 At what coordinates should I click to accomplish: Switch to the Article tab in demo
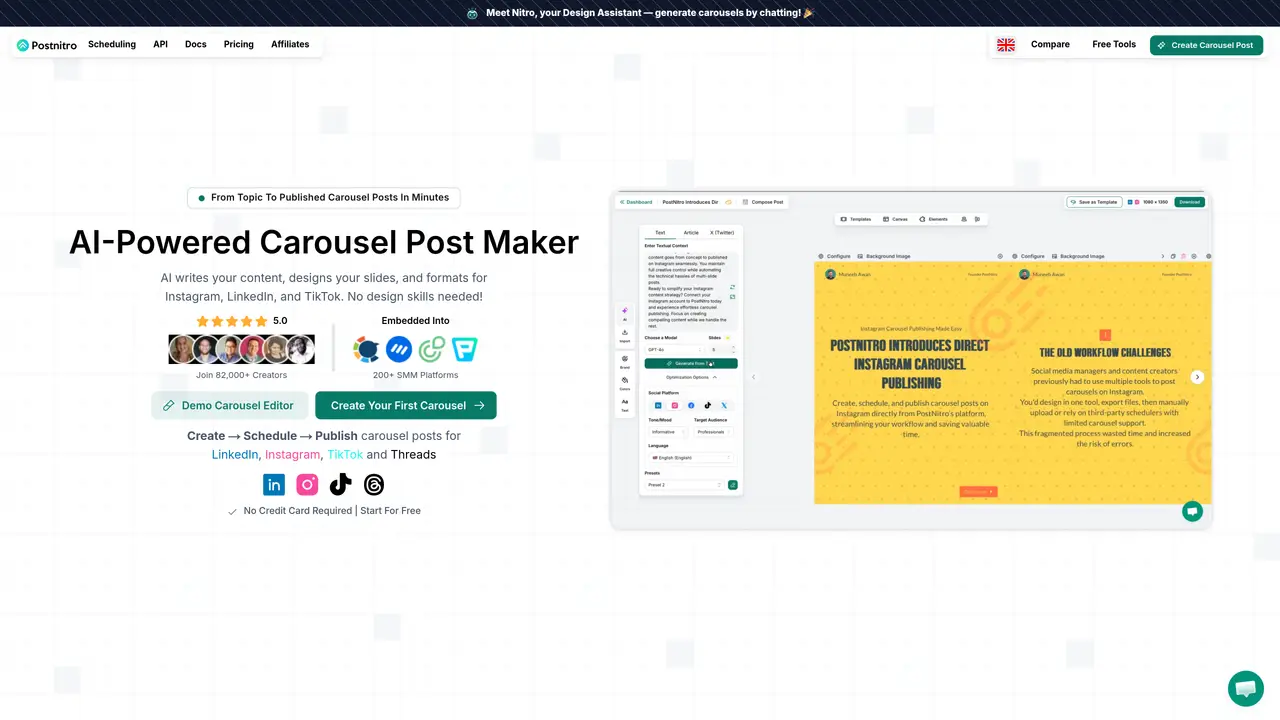(x=691, y=232)
